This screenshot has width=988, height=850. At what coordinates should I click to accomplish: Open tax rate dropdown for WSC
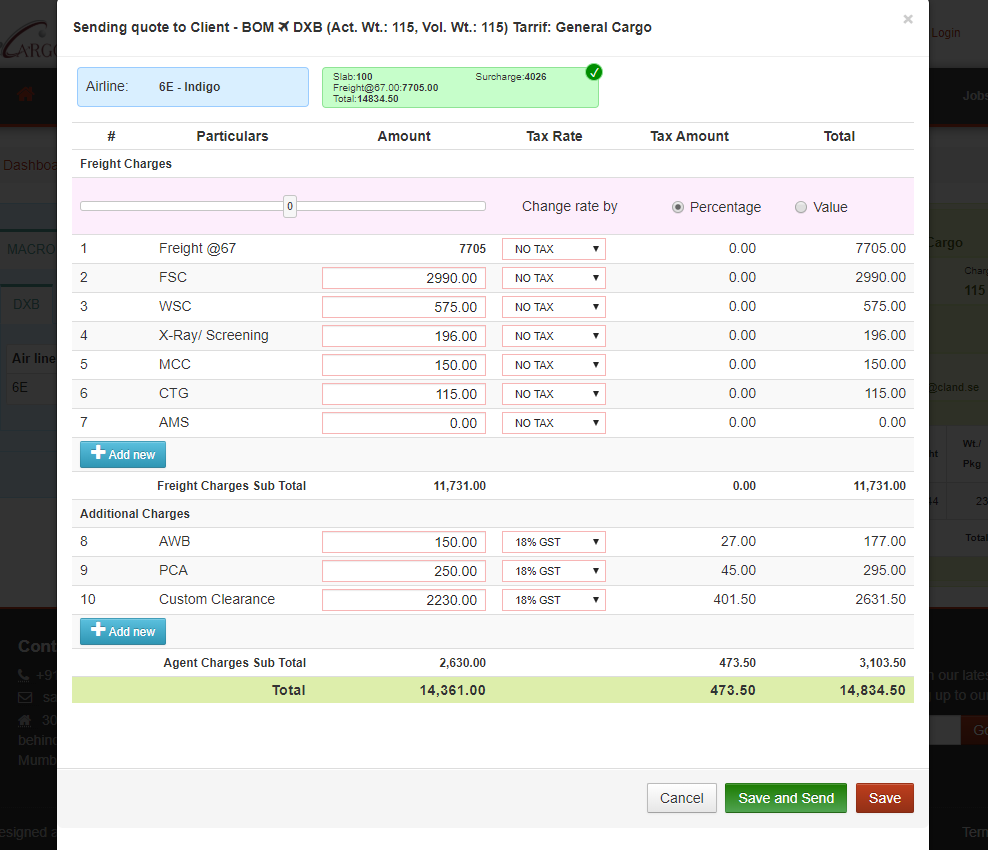pos(553,307)
